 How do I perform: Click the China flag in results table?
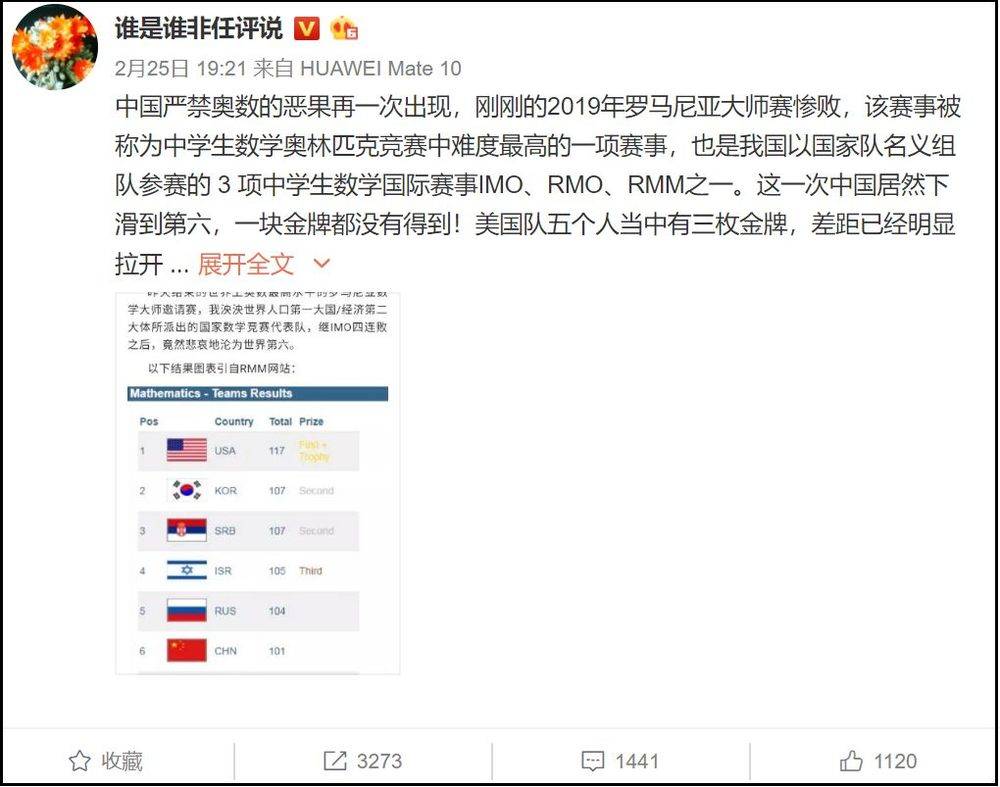pyautogui.click(x=186, y=651)
